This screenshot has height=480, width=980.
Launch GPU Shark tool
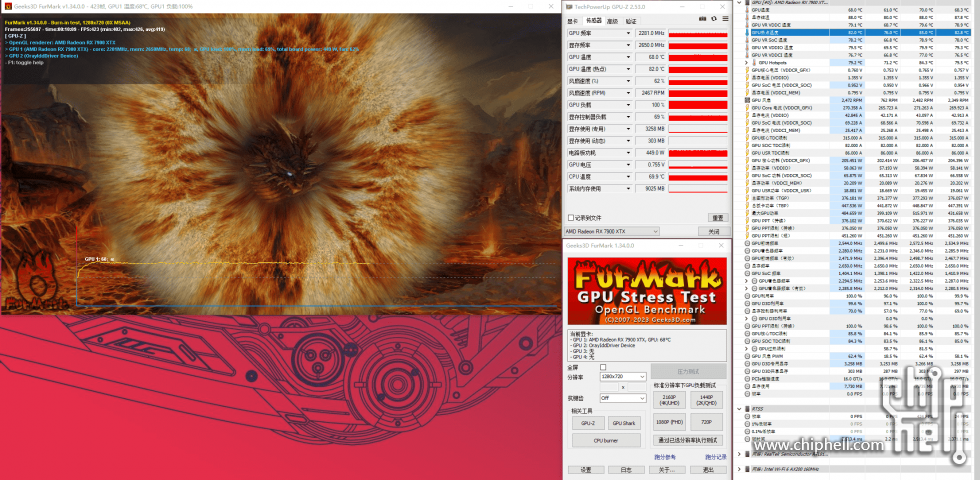click(x=624, y=423)
